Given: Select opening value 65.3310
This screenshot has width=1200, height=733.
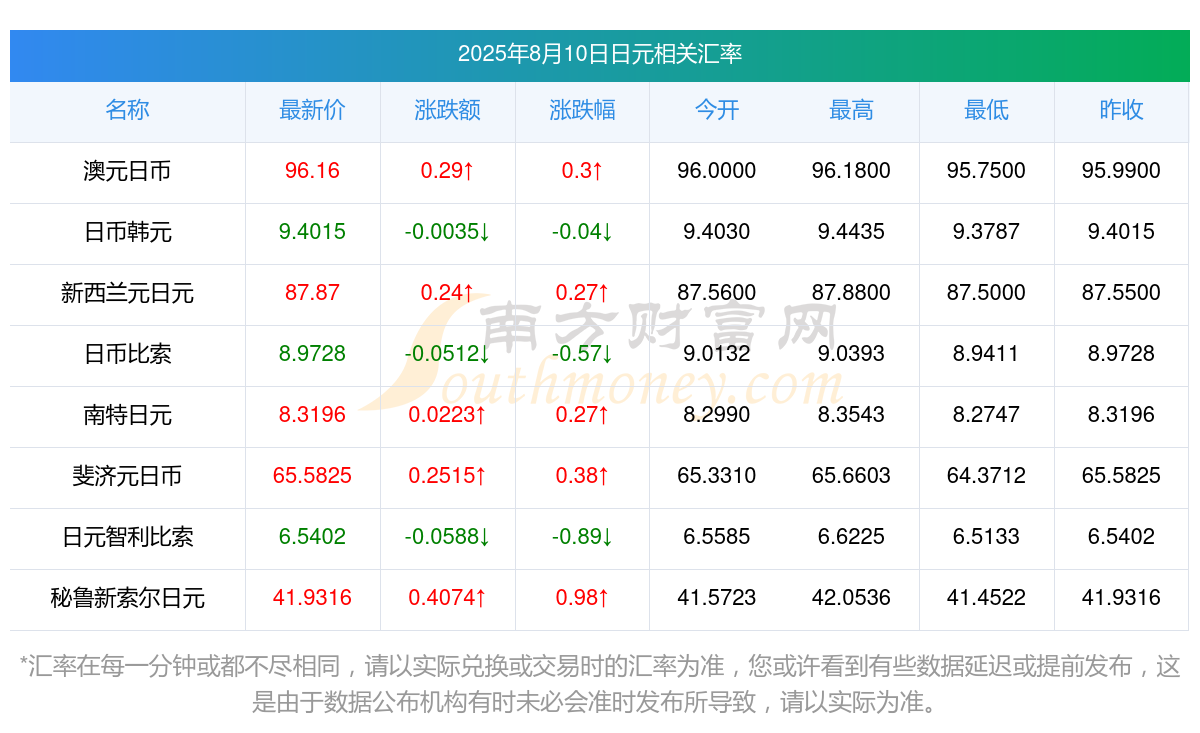Looking at the screenshot, I should coord(717,476).
